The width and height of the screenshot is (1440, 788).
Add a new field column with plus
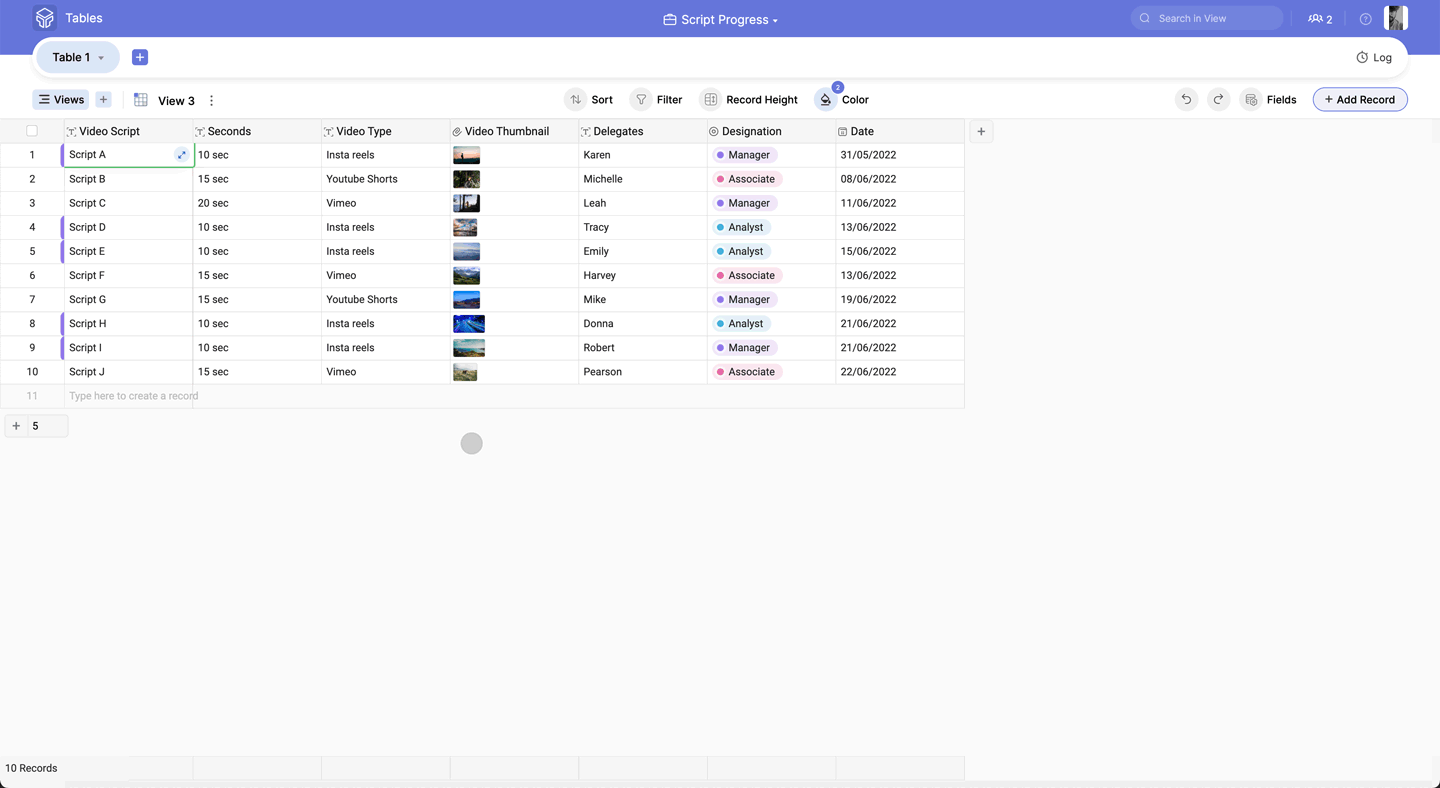pos(981,131)
